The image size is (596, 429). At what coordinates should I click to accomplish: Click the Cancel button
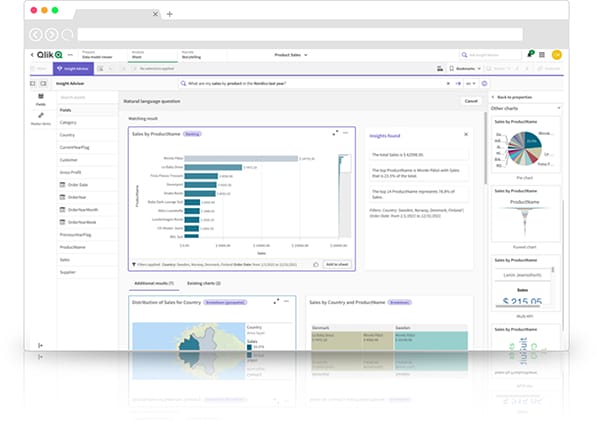[x=471, y=101]
